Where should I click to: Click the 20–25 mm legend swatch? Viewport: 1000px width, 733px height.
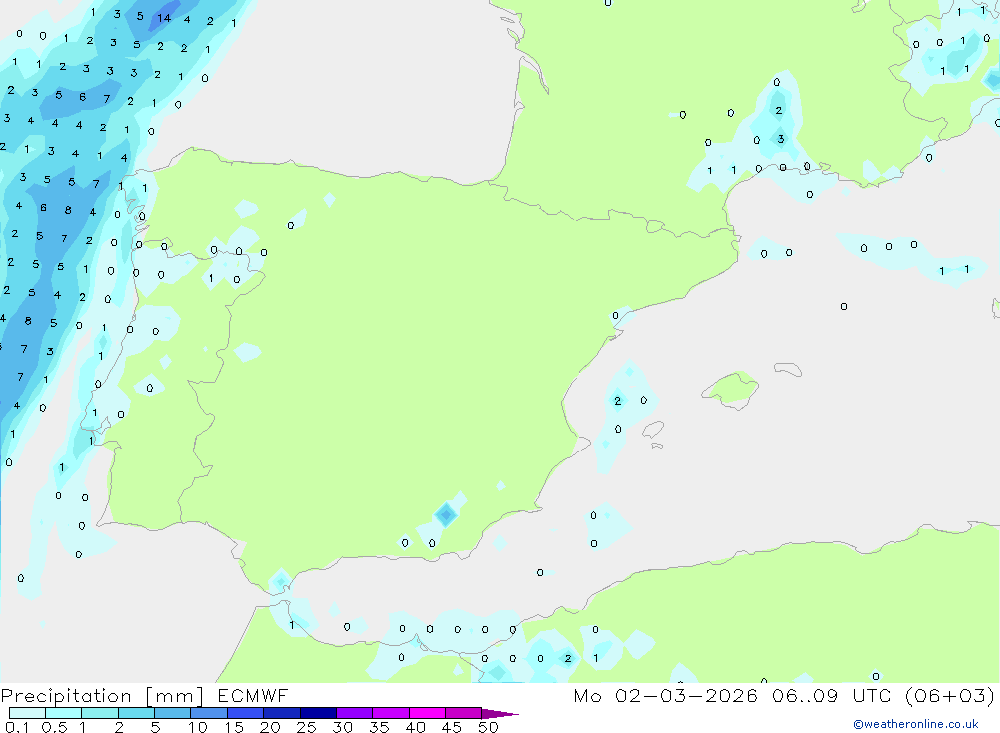(282, 713)
